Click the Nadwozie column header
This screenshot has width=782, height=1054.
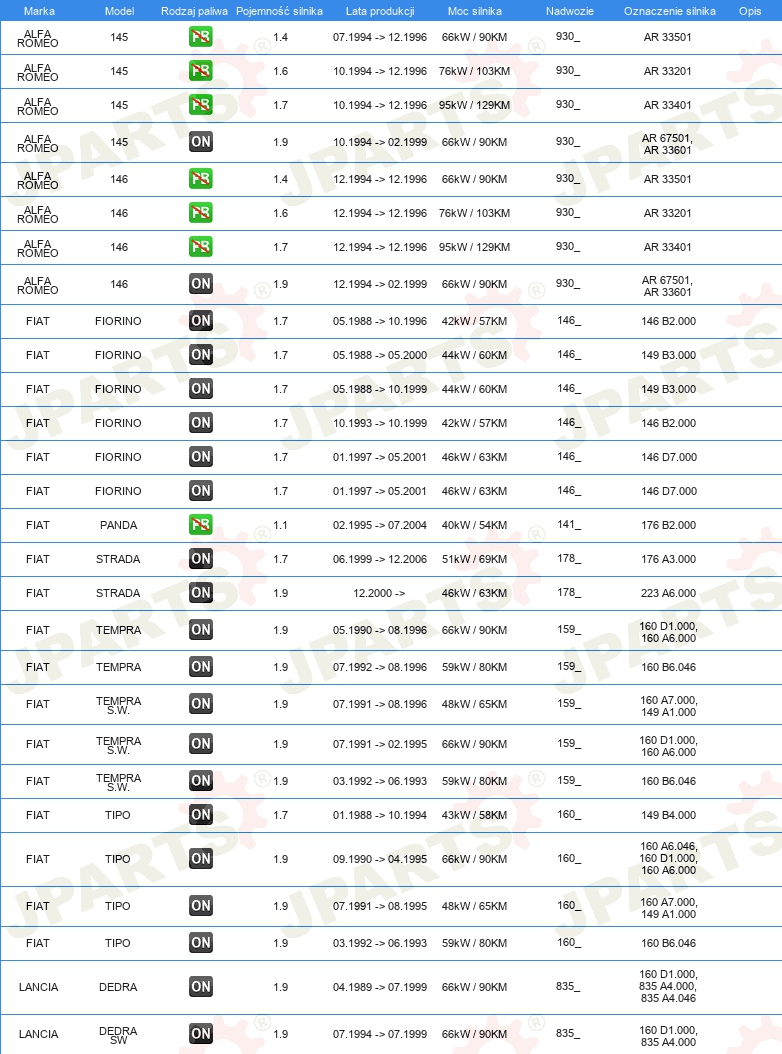tap(570, 11)
